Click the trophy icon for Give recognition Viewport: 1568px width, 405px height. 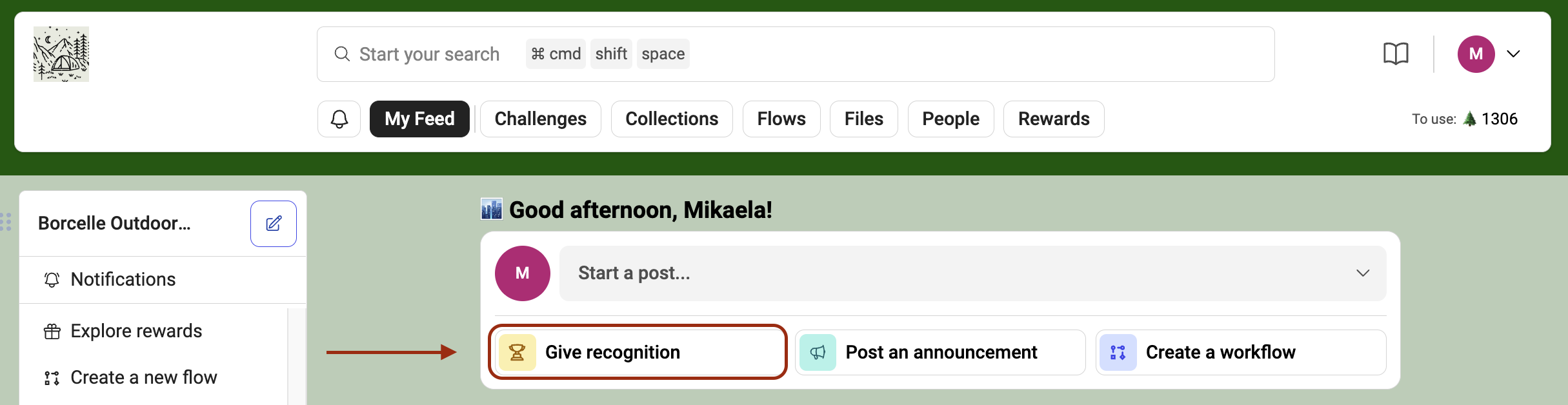[517, 352]
